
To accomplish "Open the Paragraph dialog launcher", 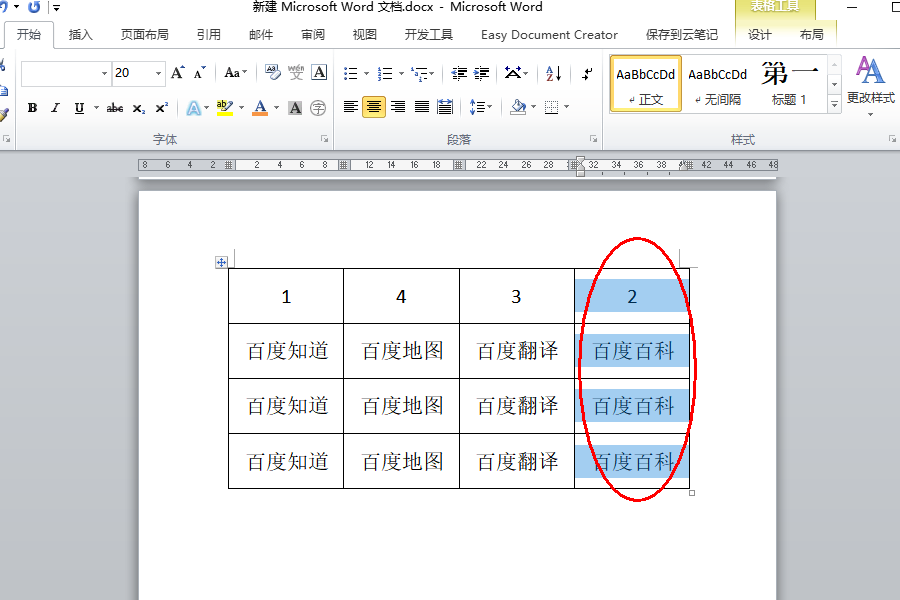I will pyautogui.click(x=593, y=139).
